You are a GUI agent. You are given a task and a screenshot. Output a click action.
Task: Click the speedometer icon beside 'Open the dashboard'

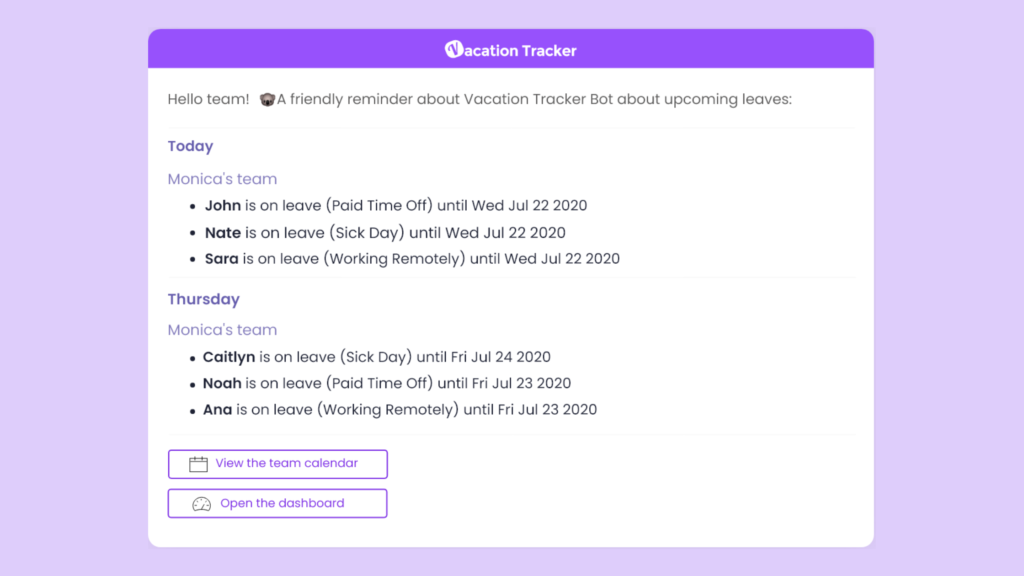point(201,503)
